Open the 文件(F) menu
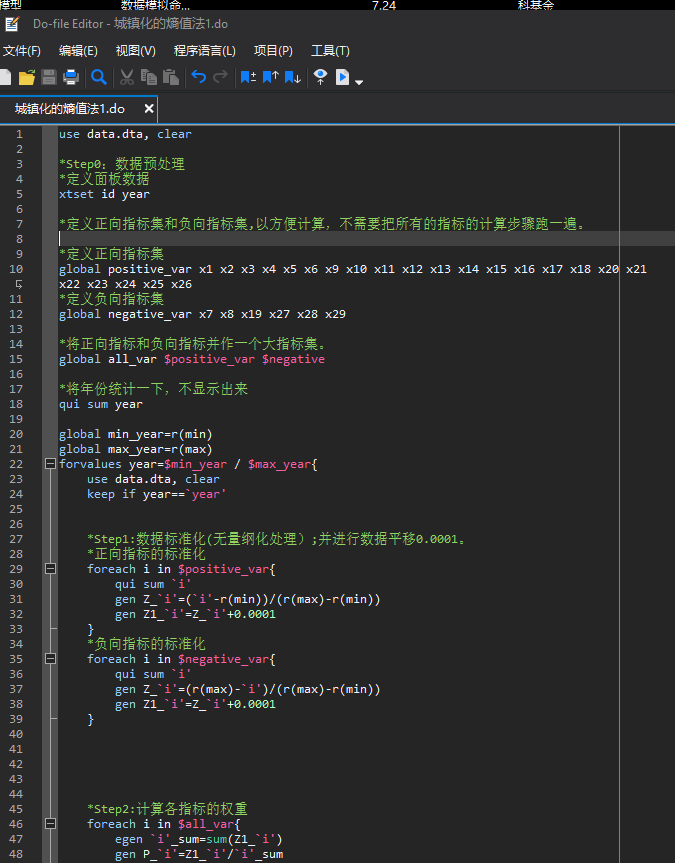675x863 pixels. click(x=22, y=51)
